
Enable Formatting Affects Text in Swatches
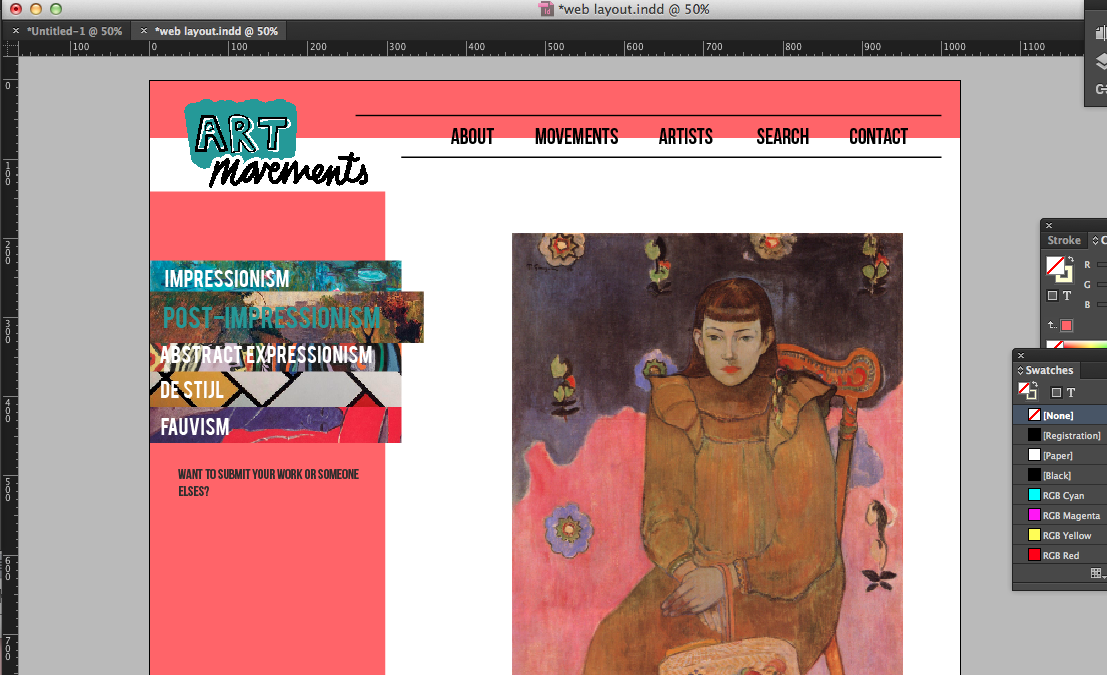tap(1071, 393)
